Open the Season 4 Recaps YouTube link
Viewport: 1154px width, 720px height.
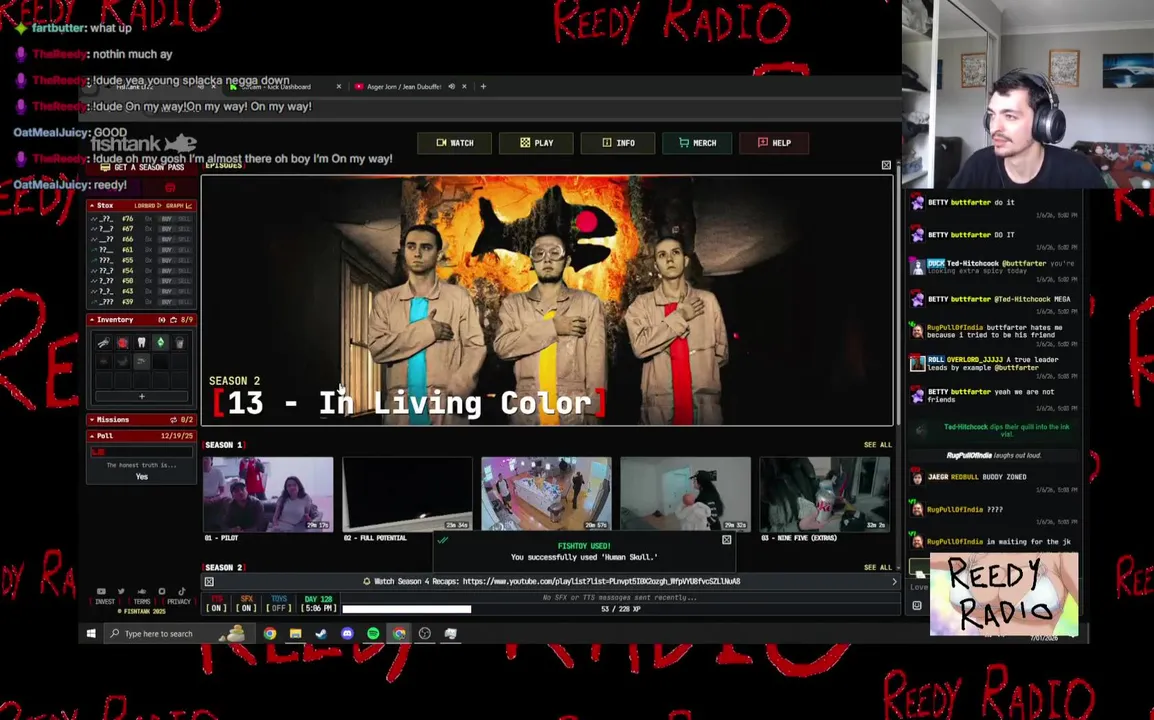tap(601, 582)
